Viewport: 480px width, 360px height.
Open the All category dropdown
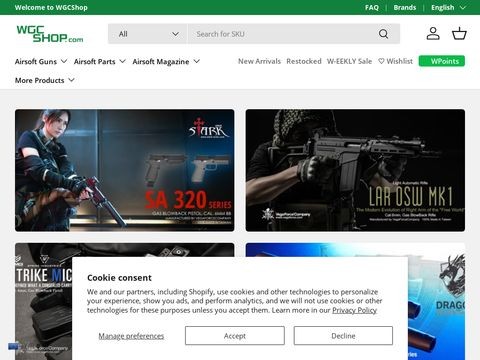pyautogui.click(x=148, y=34)
